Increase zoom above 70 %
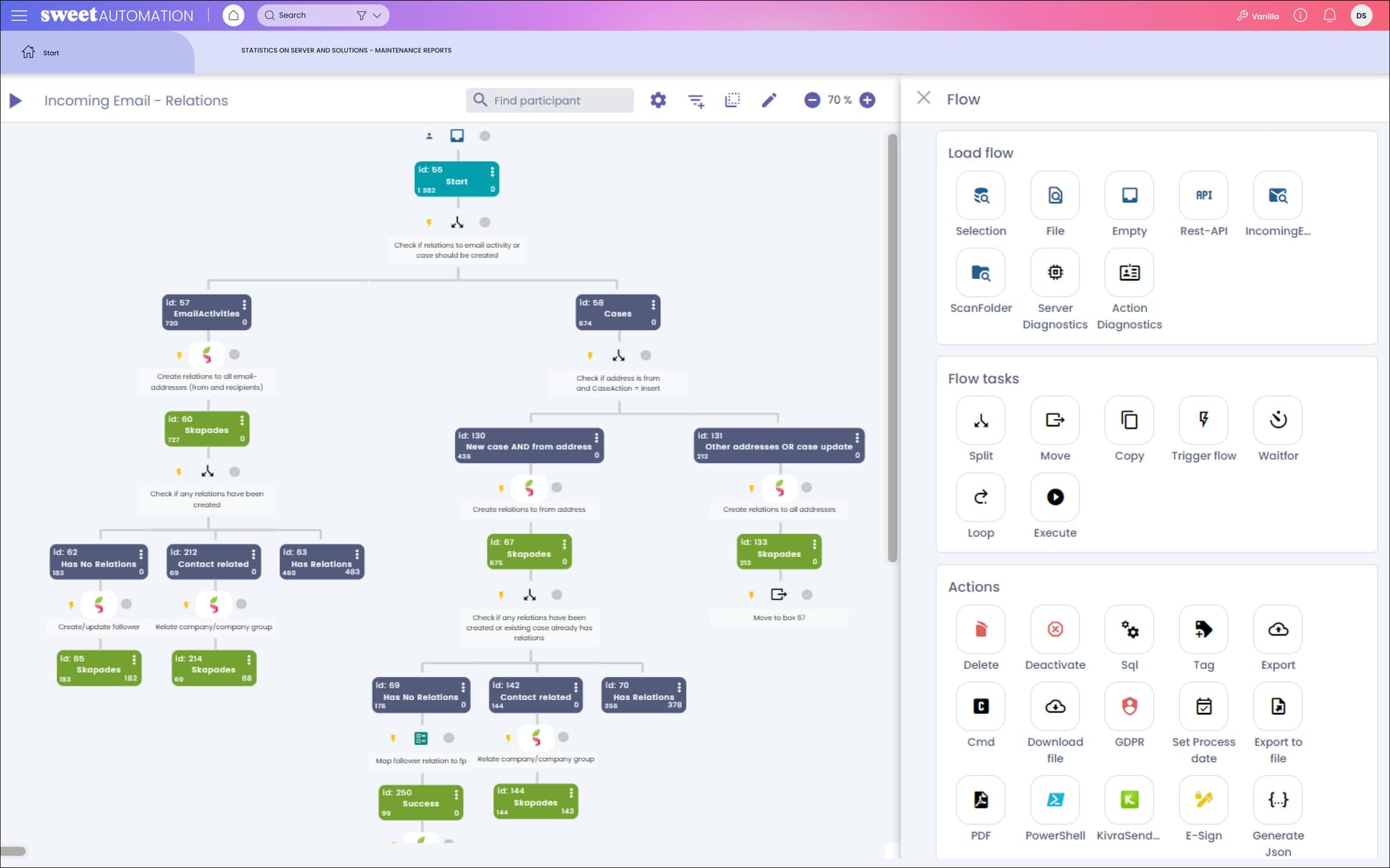 coord(867,100)
